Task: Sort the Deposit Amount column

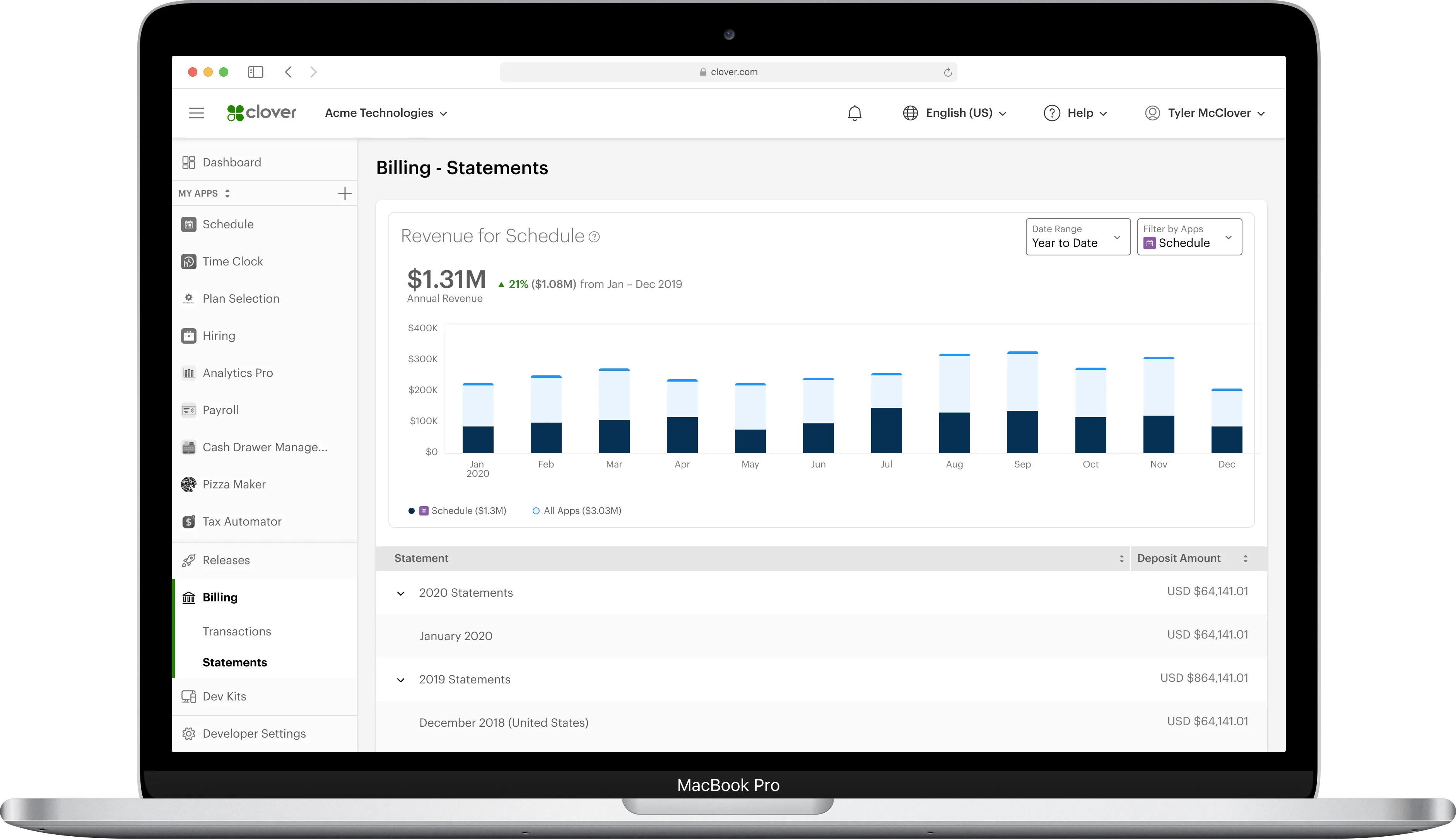Action: pyautogui.click(x=1245, y=558)
